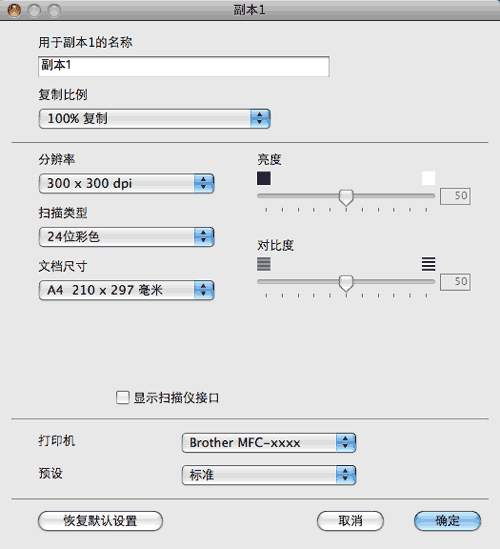Click the 亮度 slider handle
The height and width of the screenshot is (549, 500).
346,197
